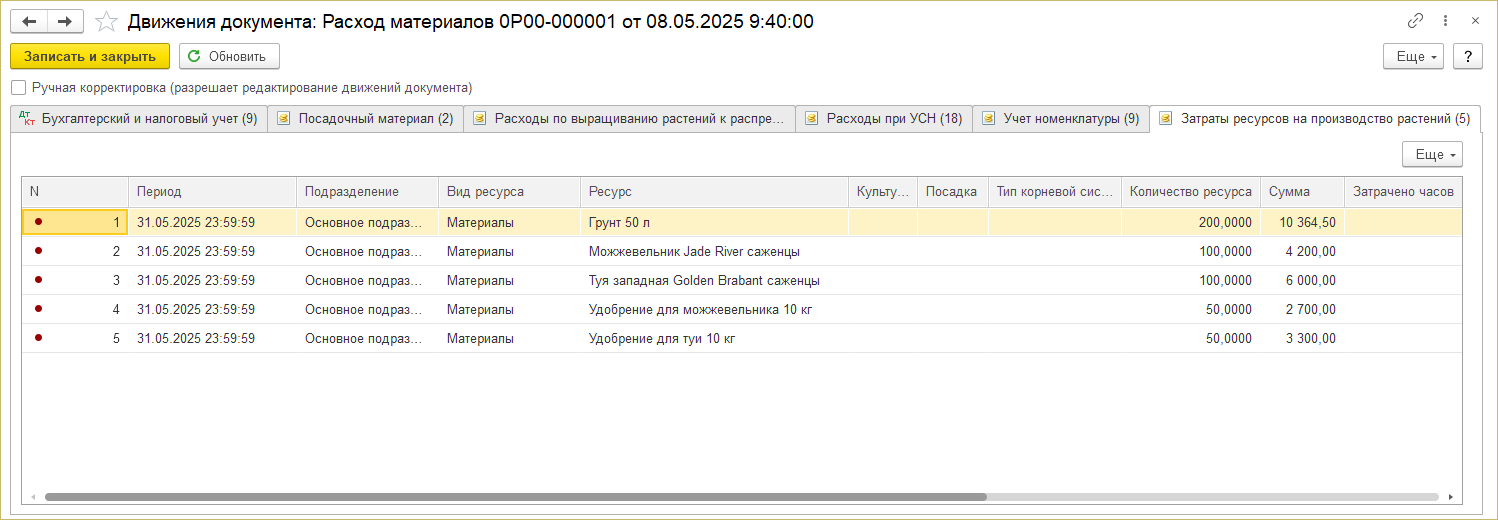Click the Подразделение column header
The image size is (1498, 520).
[367, 191]
